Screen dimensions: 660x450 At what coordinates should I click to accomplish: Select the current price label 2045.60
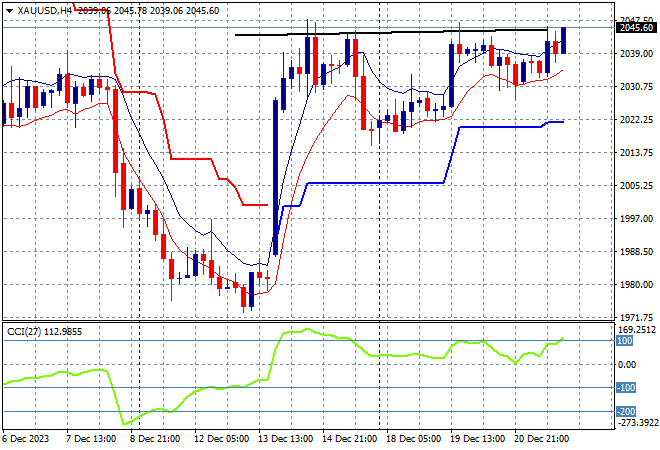(636, 28)
